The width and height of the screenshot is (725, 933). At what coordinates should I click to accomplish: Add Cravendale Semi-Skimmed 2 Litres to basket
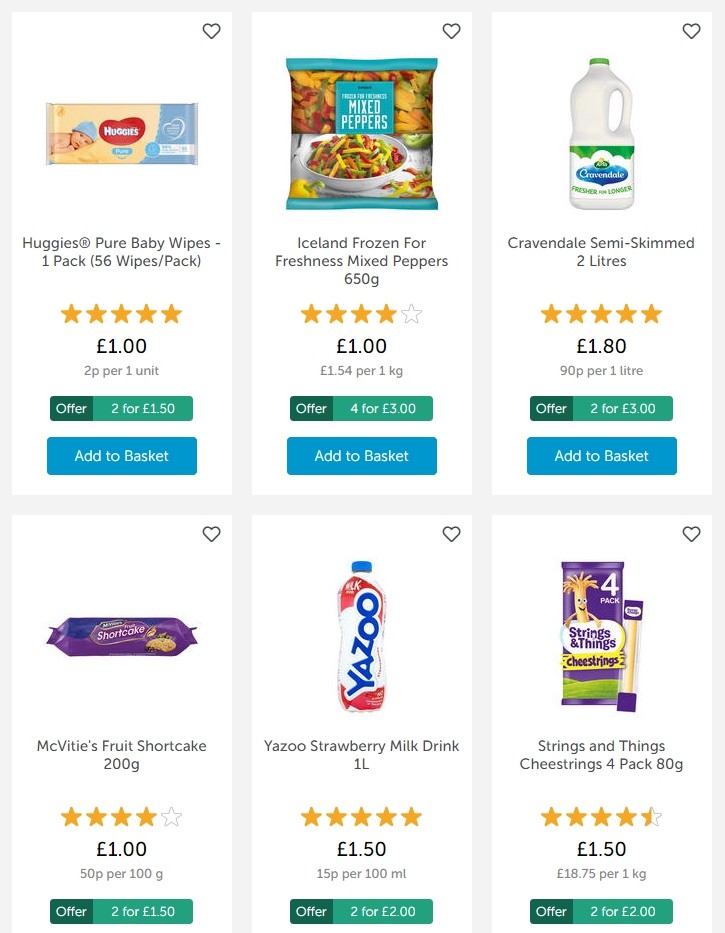[601, 456]
